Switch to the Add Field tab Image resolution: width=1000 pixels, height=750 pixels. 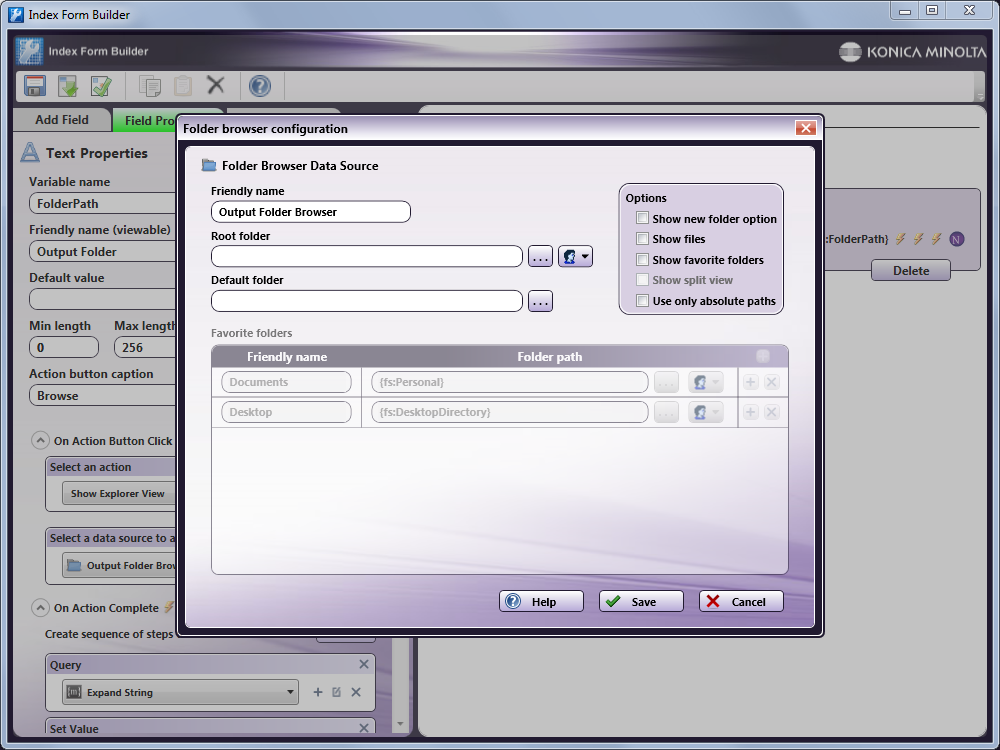coord(62,120)
